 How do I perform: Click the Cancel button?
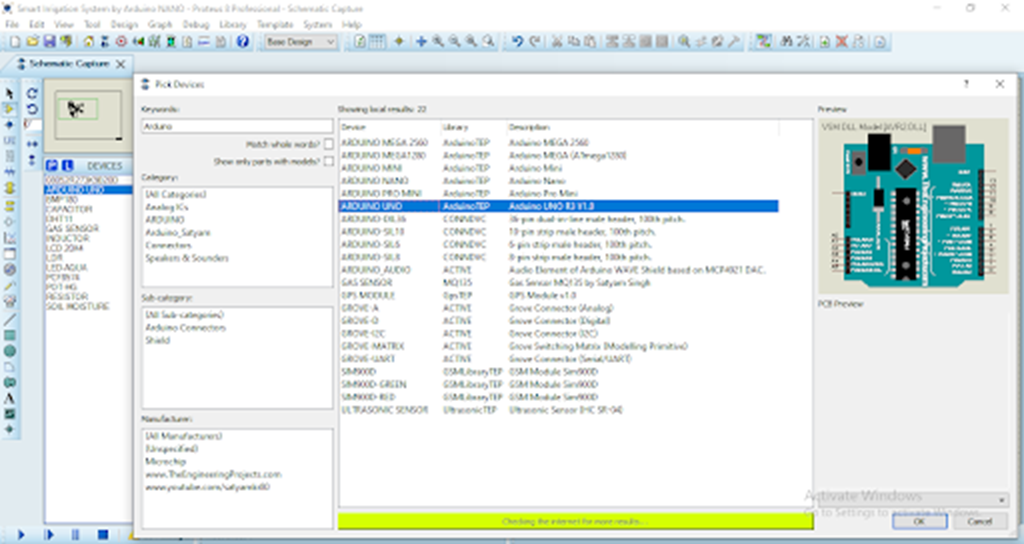point(980,521)
